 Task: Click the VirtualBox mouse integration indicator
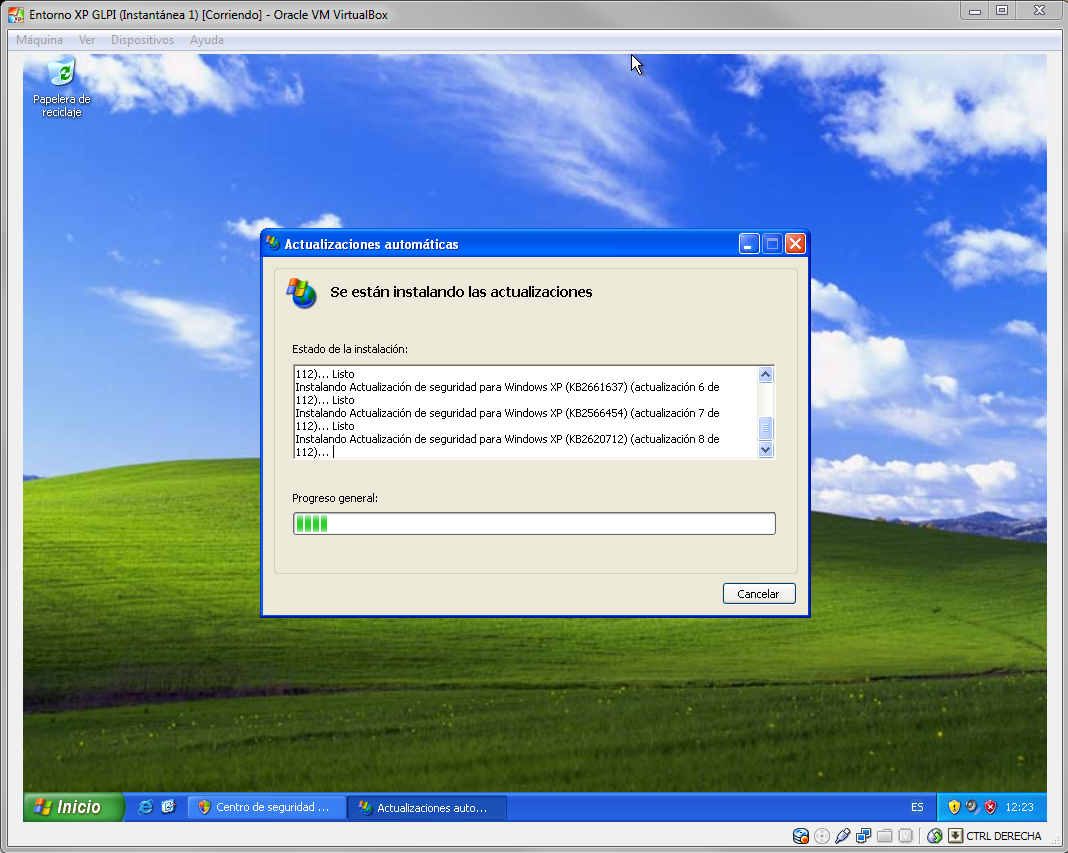tap(934, 836)
